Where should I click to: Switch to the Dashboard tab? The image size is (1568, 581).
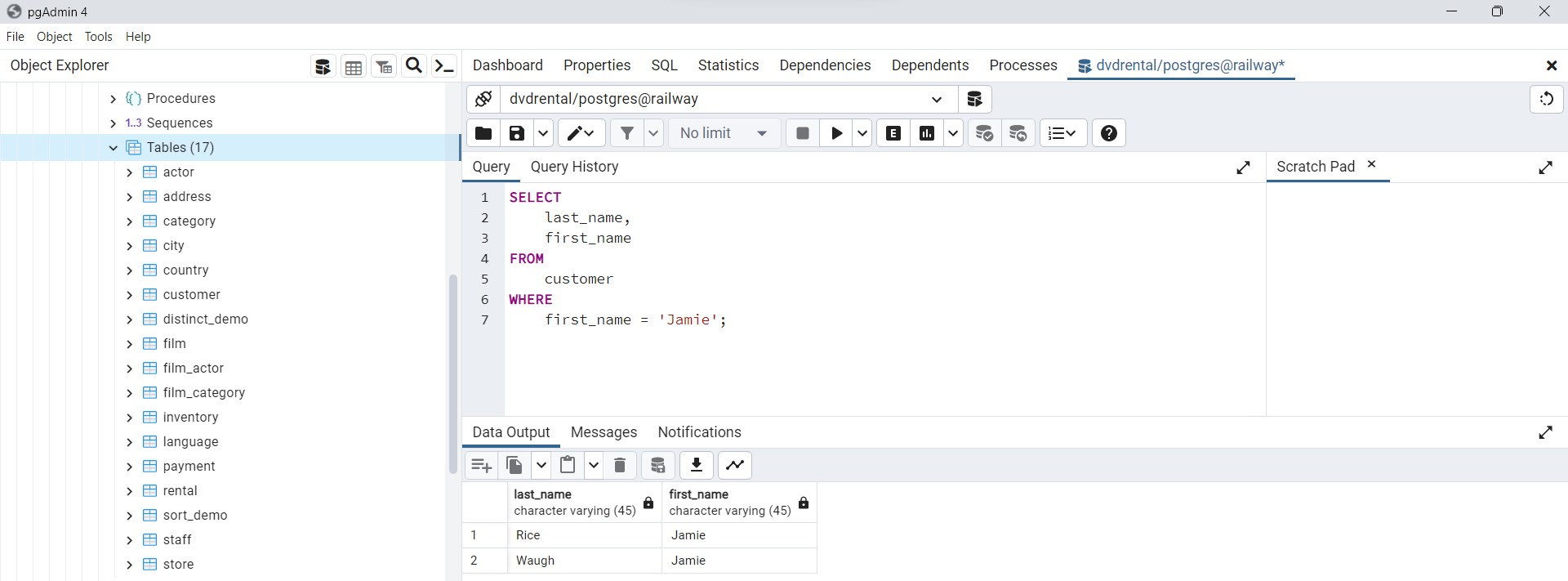(x=508, y=65)
